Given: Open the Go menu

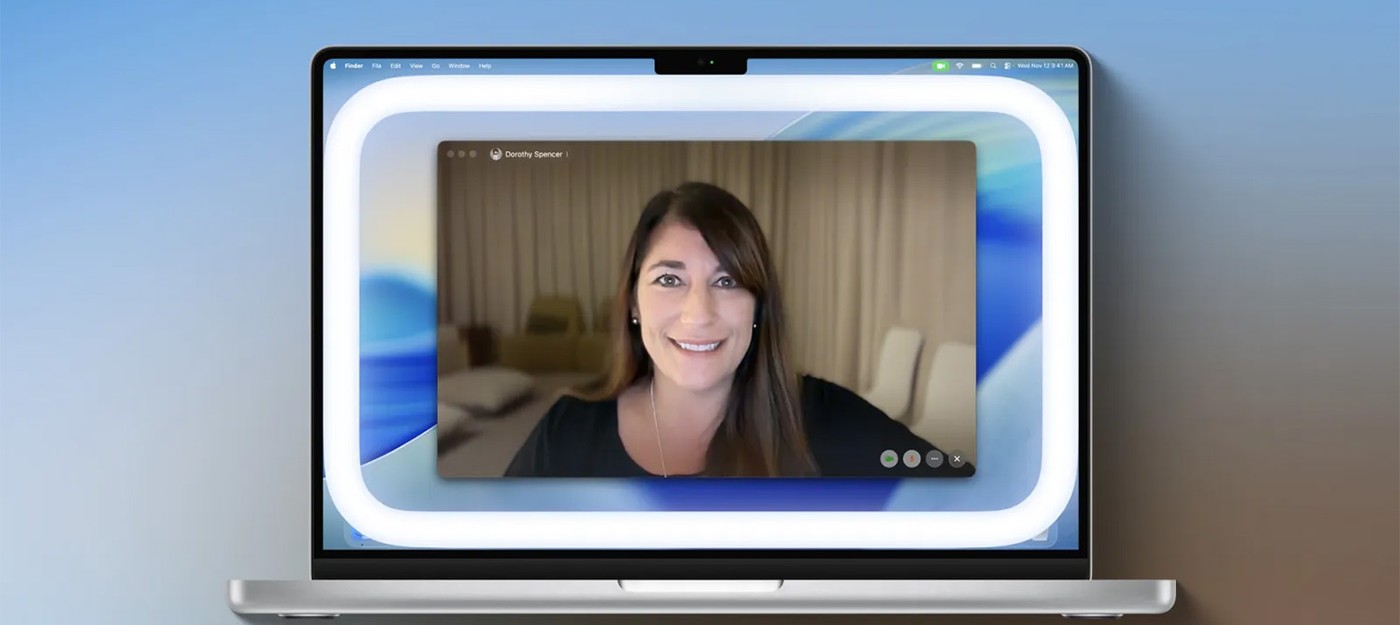Looking at the screenshot, I should (436, 66).
